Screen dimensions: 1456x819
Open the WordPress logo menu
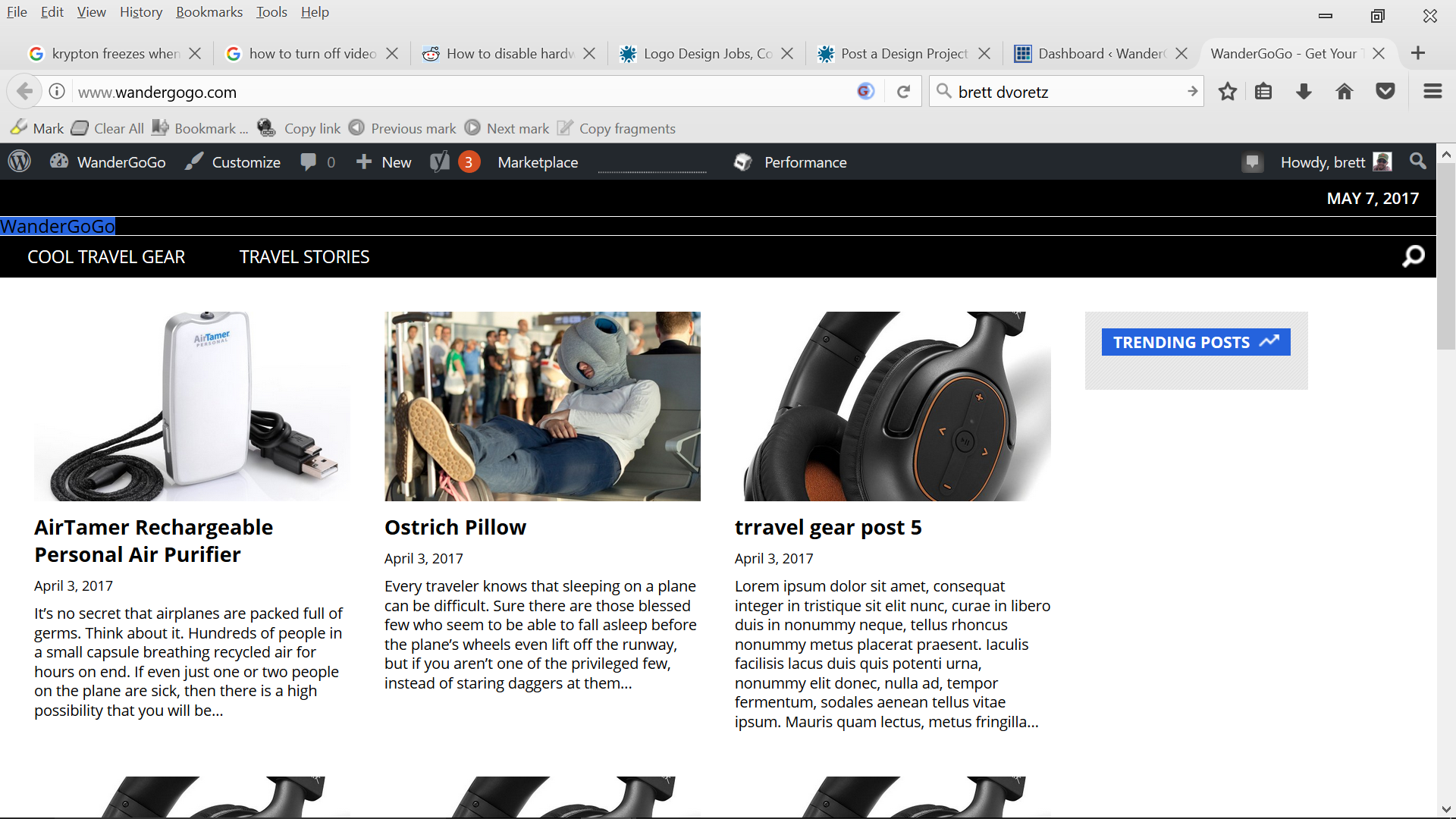pos(20,162)
